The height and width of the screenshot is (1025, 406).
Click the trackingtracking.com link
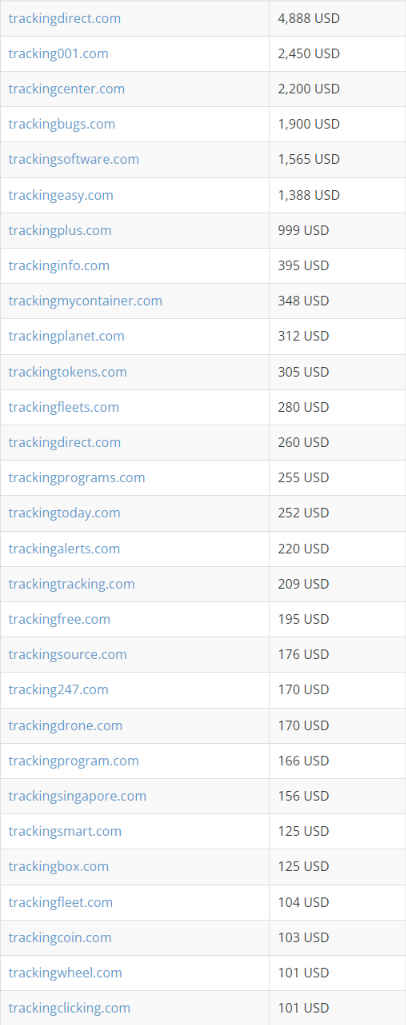71,584
